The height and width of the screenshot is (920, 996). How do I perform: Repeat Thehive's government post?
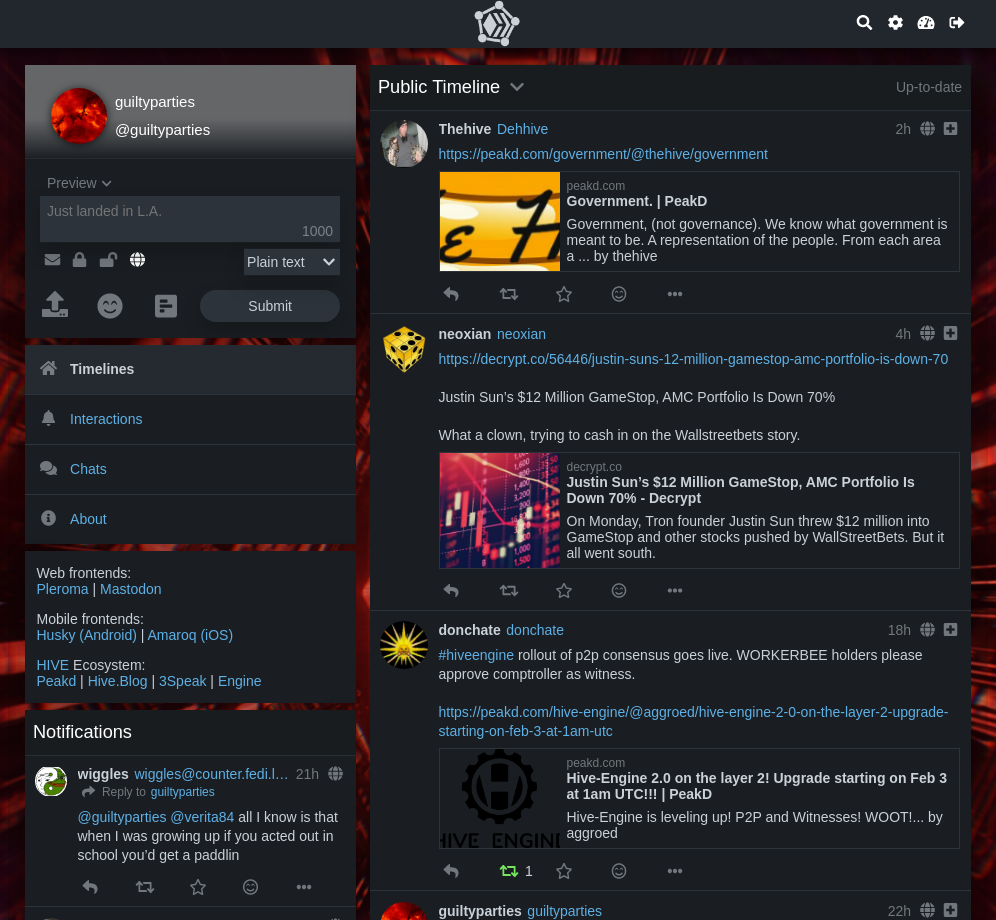click(x=509, y=294)
